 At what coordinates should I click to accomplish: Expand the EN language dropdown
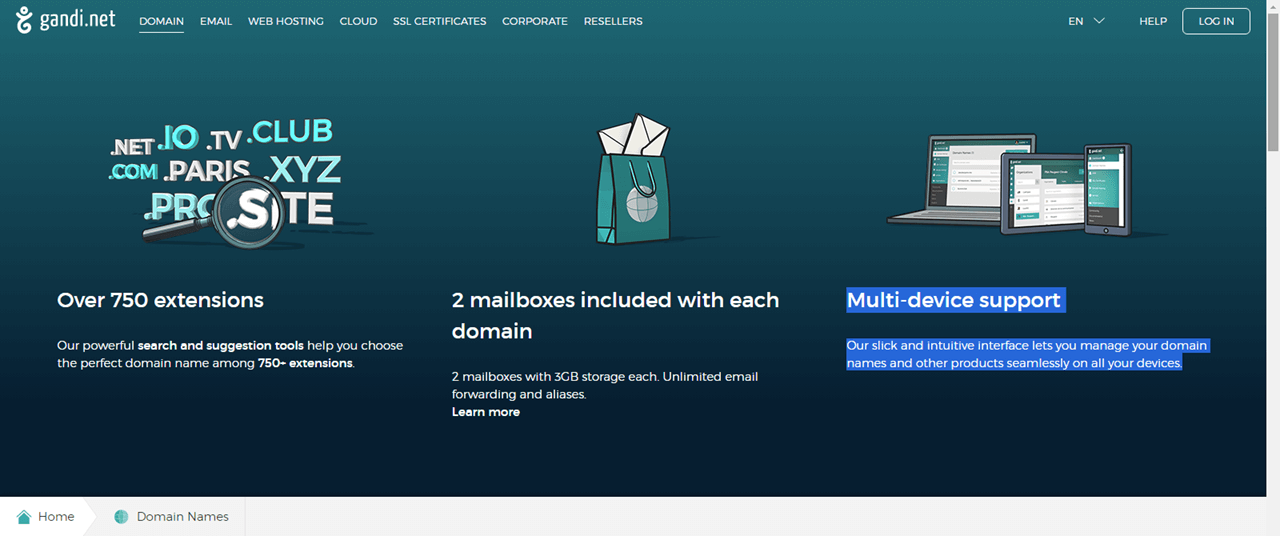tap(1086, 21)
